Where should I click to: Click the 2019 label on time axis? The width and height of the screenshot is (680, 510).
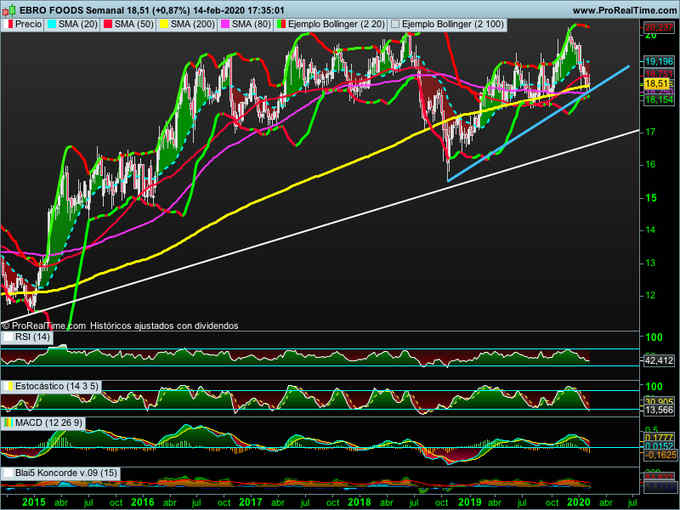tap(470, 502)
